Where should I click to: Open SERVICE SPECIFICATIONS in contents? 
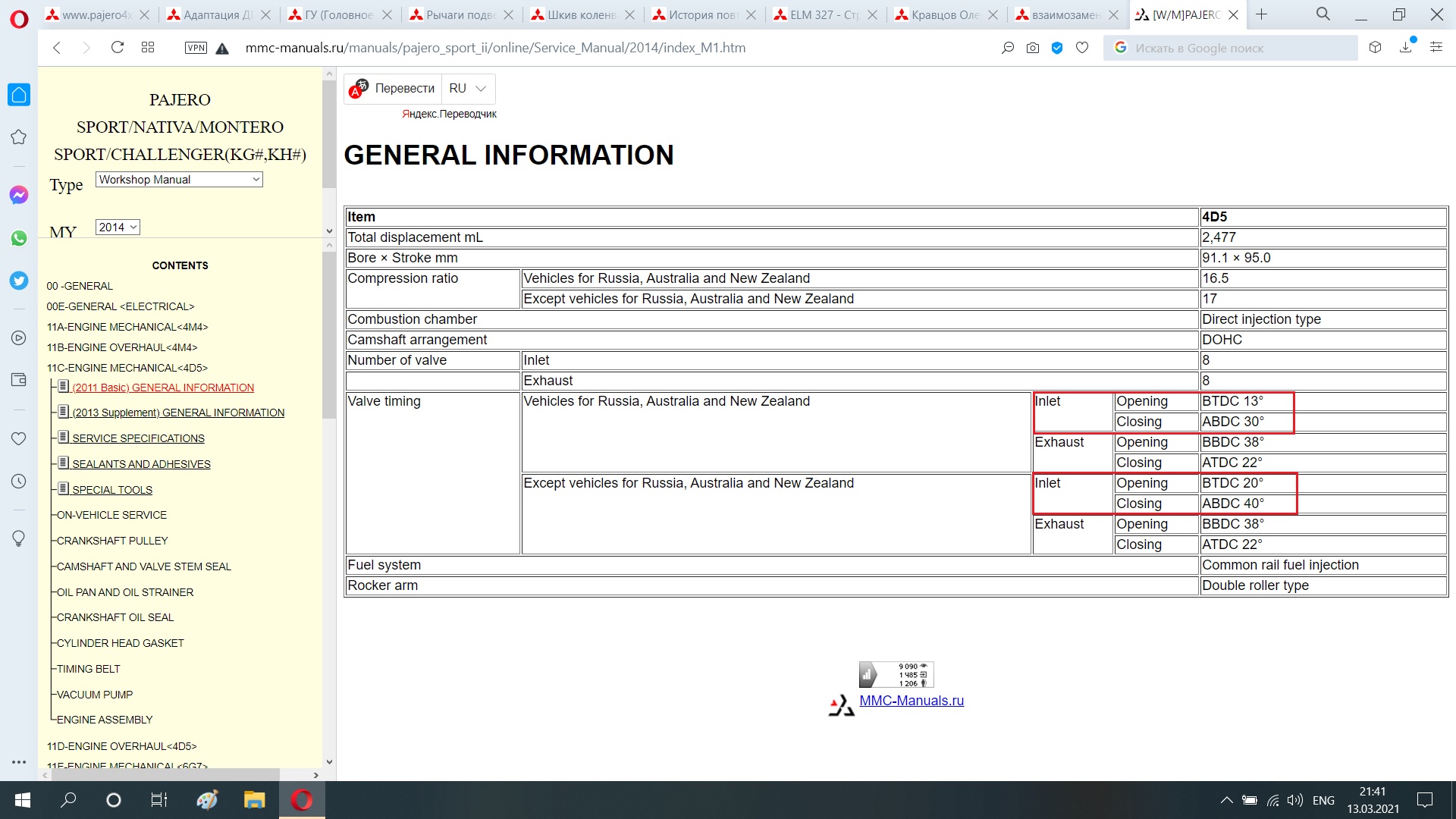click(138, 438)
